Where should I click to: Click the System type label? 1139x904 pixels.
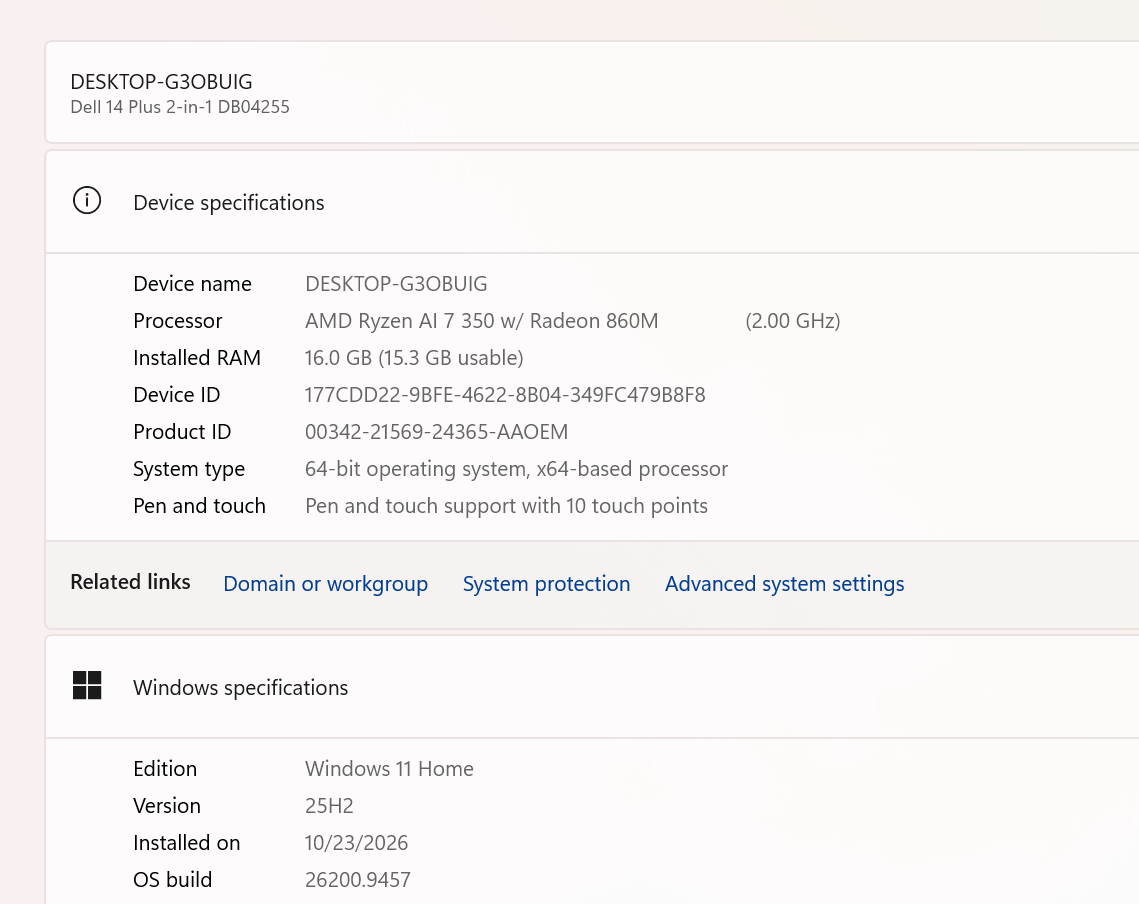(x=189, y=469)
